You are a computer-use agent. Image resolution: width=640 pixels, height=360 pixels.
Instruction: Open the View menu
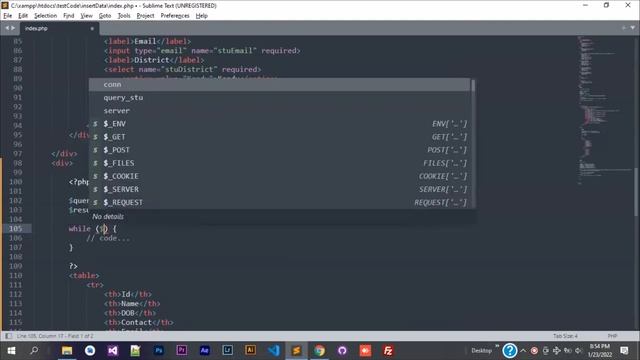click(86, 16)
